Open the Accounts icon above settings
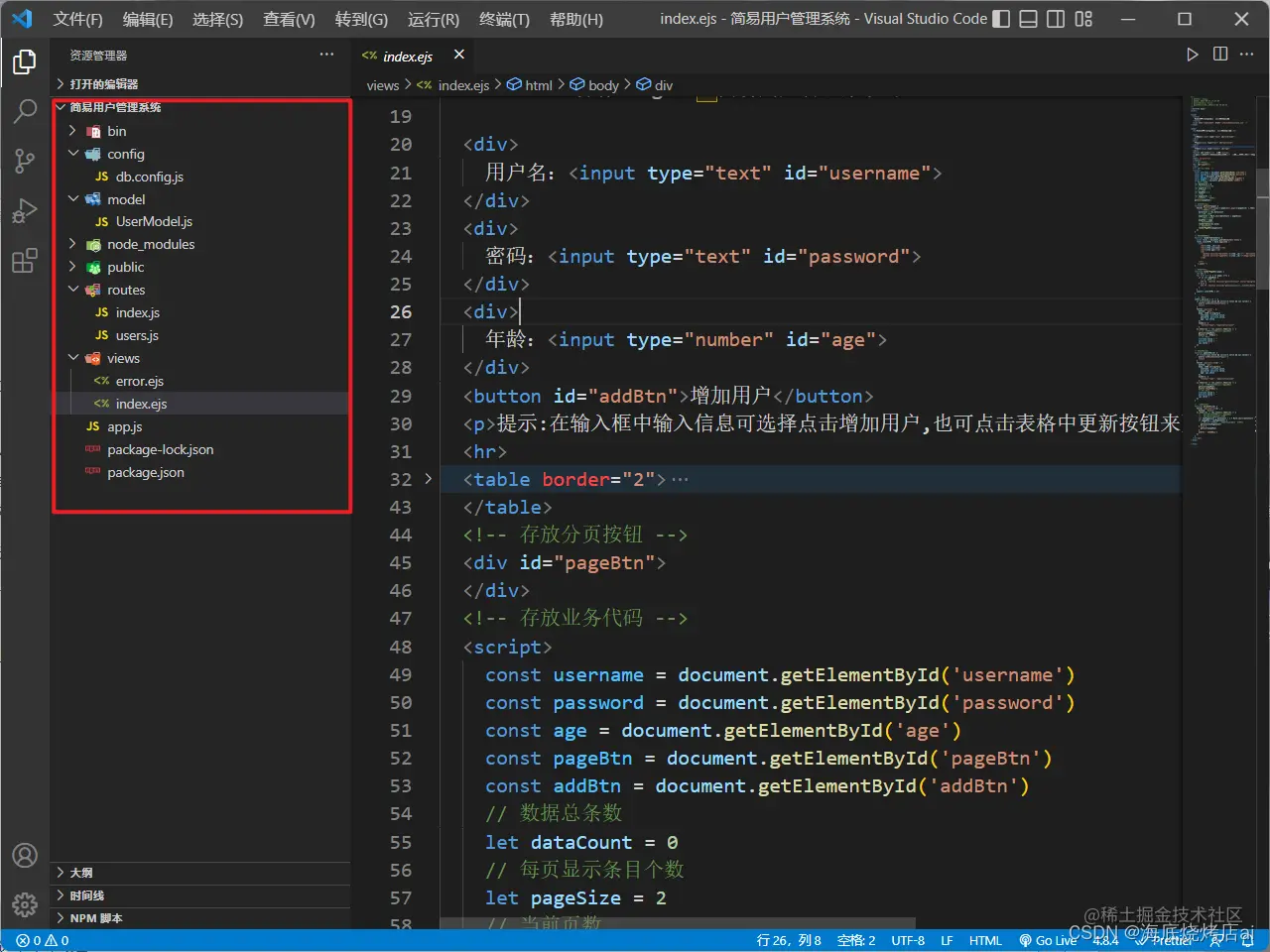Screen dimensions: 1270x952 pyautogui.click(x=25, y=855)
